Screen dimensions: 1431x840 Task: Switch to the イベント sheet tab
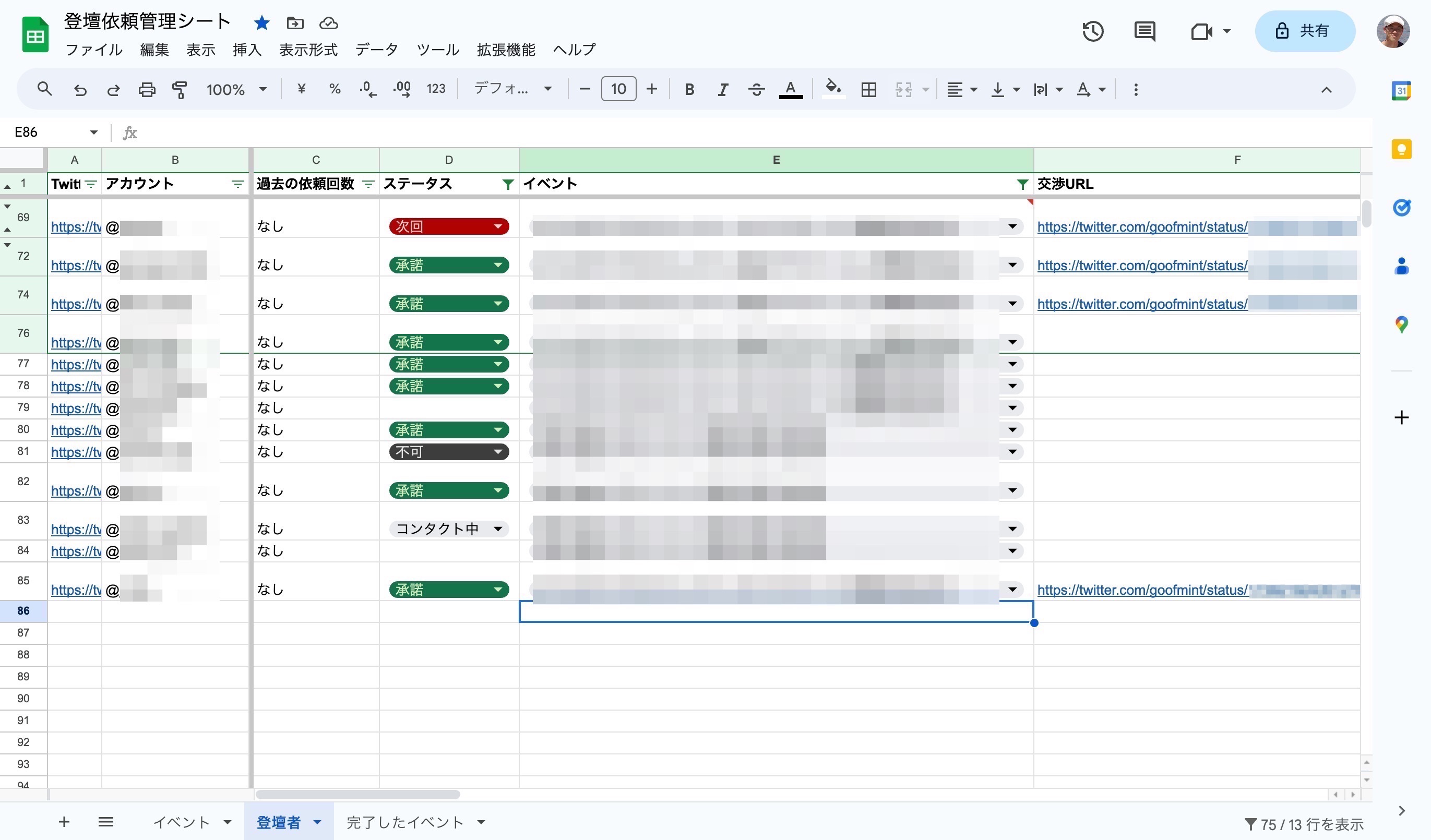tap(182, 822)
